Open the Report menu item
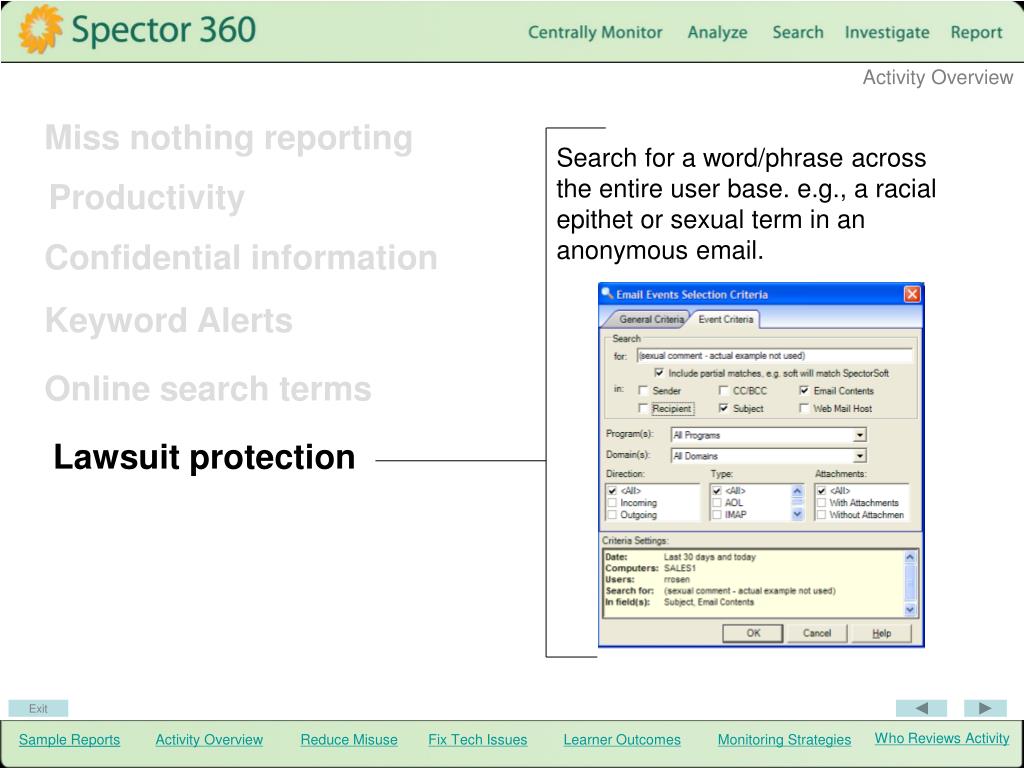 [x=976, y=33]
